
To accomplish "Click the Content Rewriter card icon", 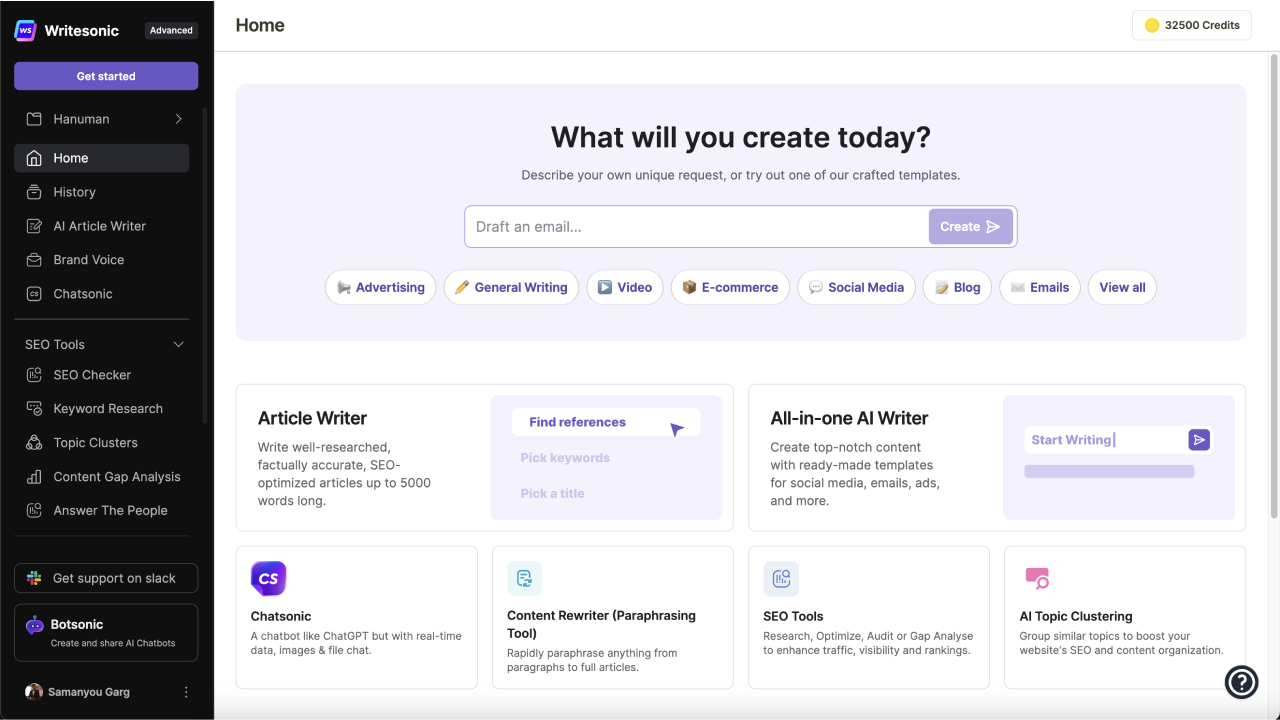I will [524, 578].
